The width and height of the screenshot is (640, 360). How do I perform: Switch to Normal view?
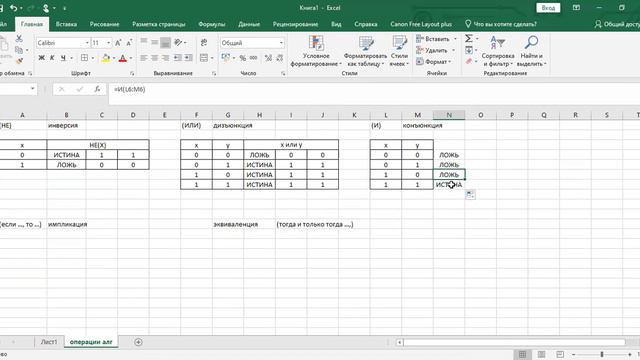(522, 354)
